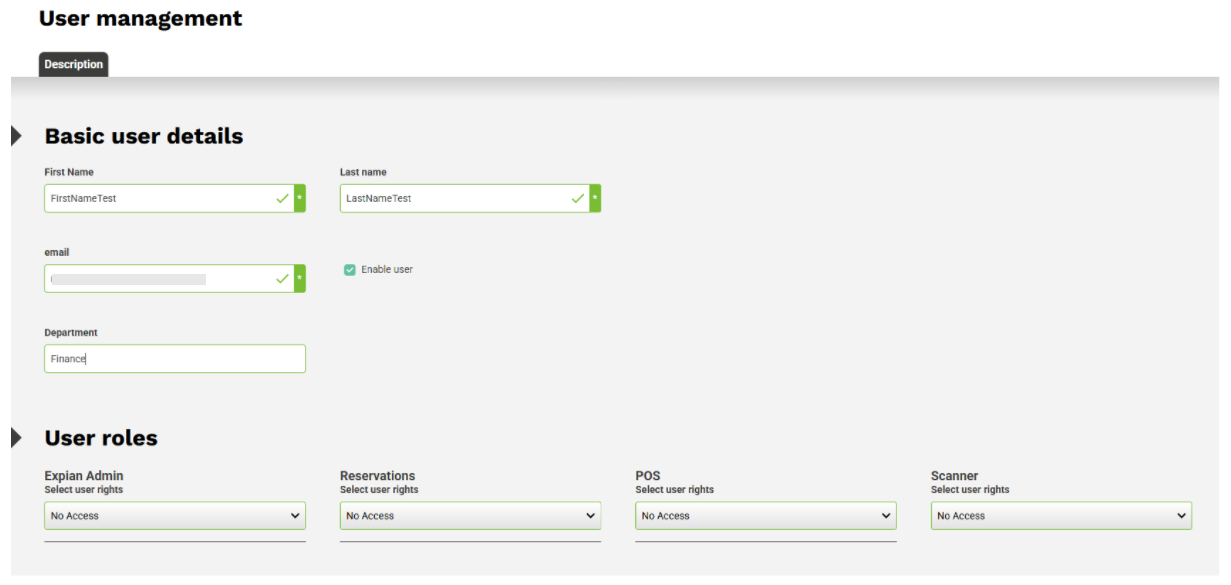The height and width of the screenshot is (585, 1231).
Task: Click the "Department" field label
Action: [71, 333]
